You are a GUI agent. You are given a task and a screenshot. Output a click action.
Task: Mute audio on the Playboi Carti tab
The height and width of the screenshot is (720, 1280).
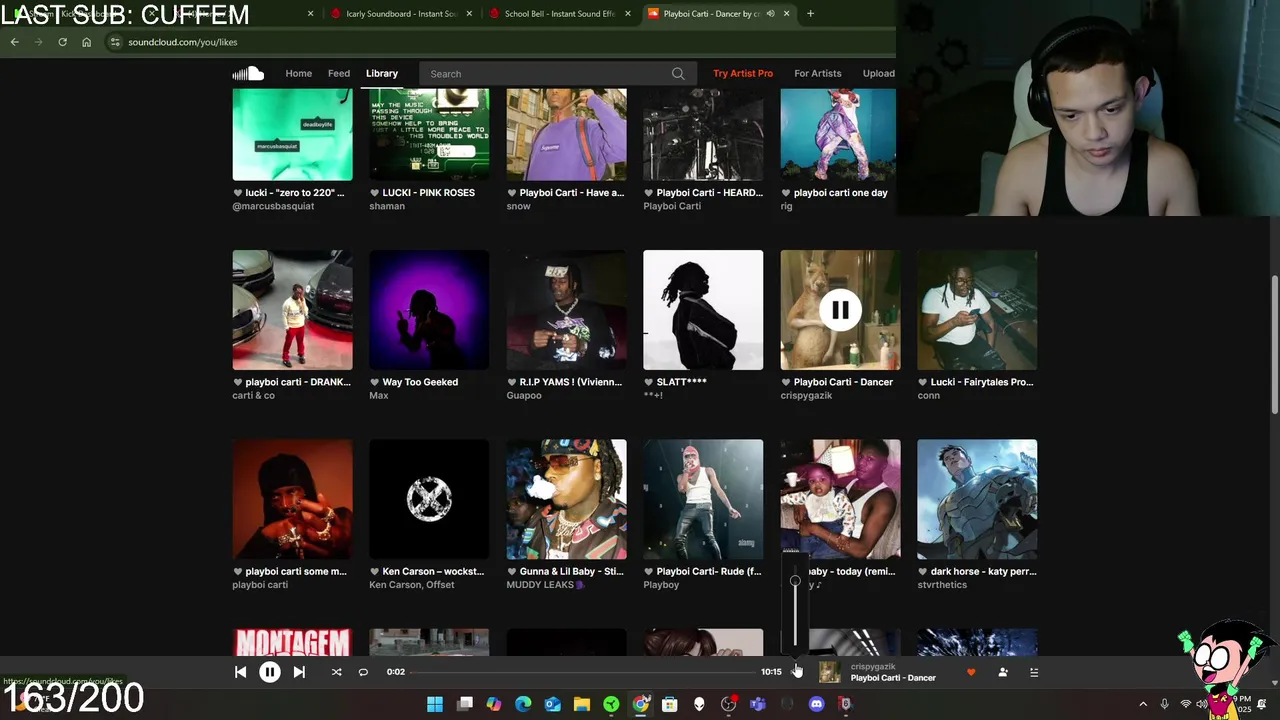coord(770,14)
